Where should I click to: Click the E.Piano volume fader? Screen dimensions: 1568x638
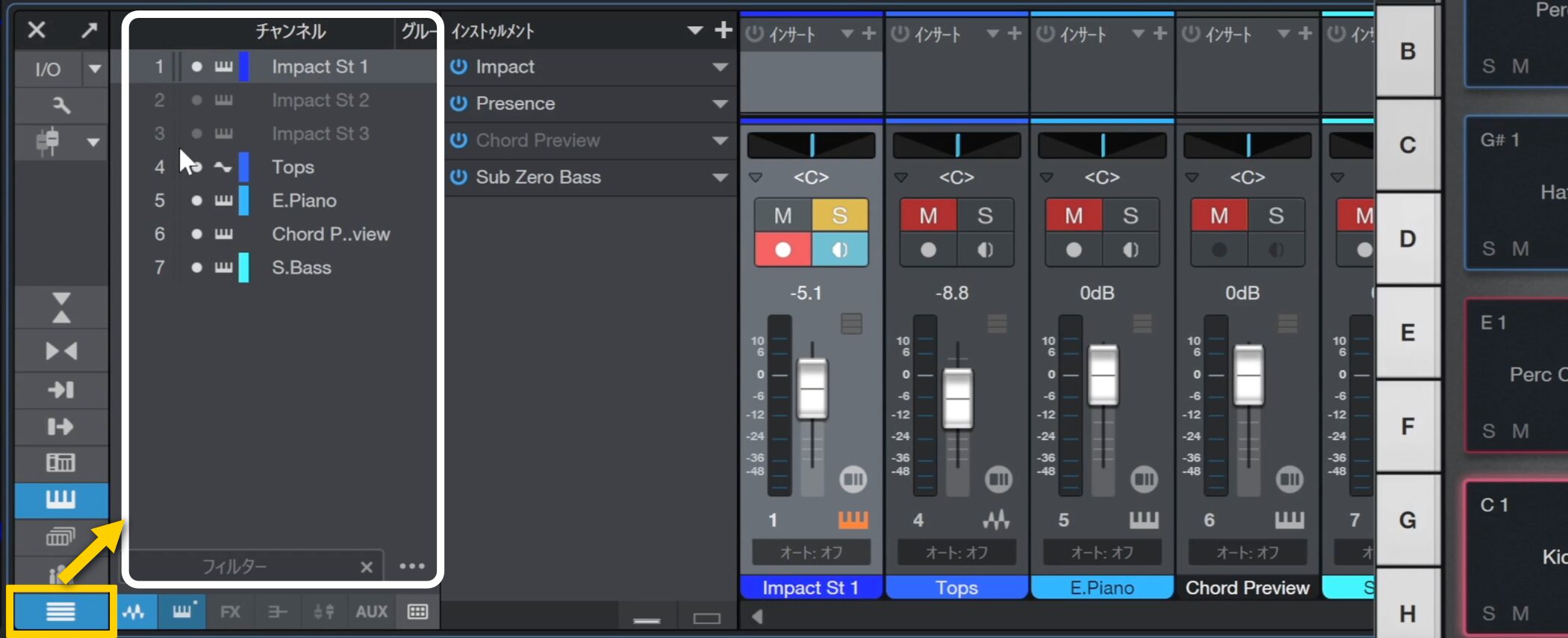click(1102, 375)
